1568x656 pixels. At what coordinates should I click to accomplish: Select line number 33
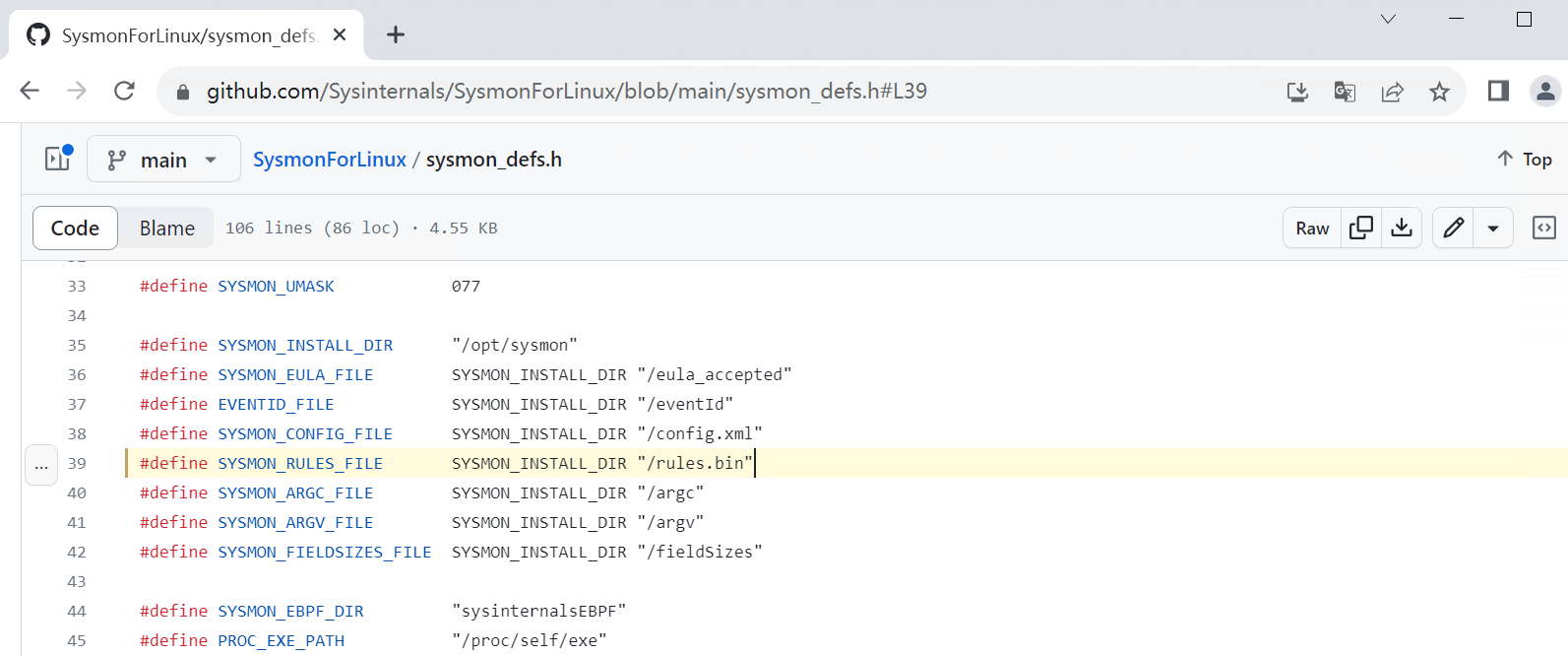tap(77, 287)
